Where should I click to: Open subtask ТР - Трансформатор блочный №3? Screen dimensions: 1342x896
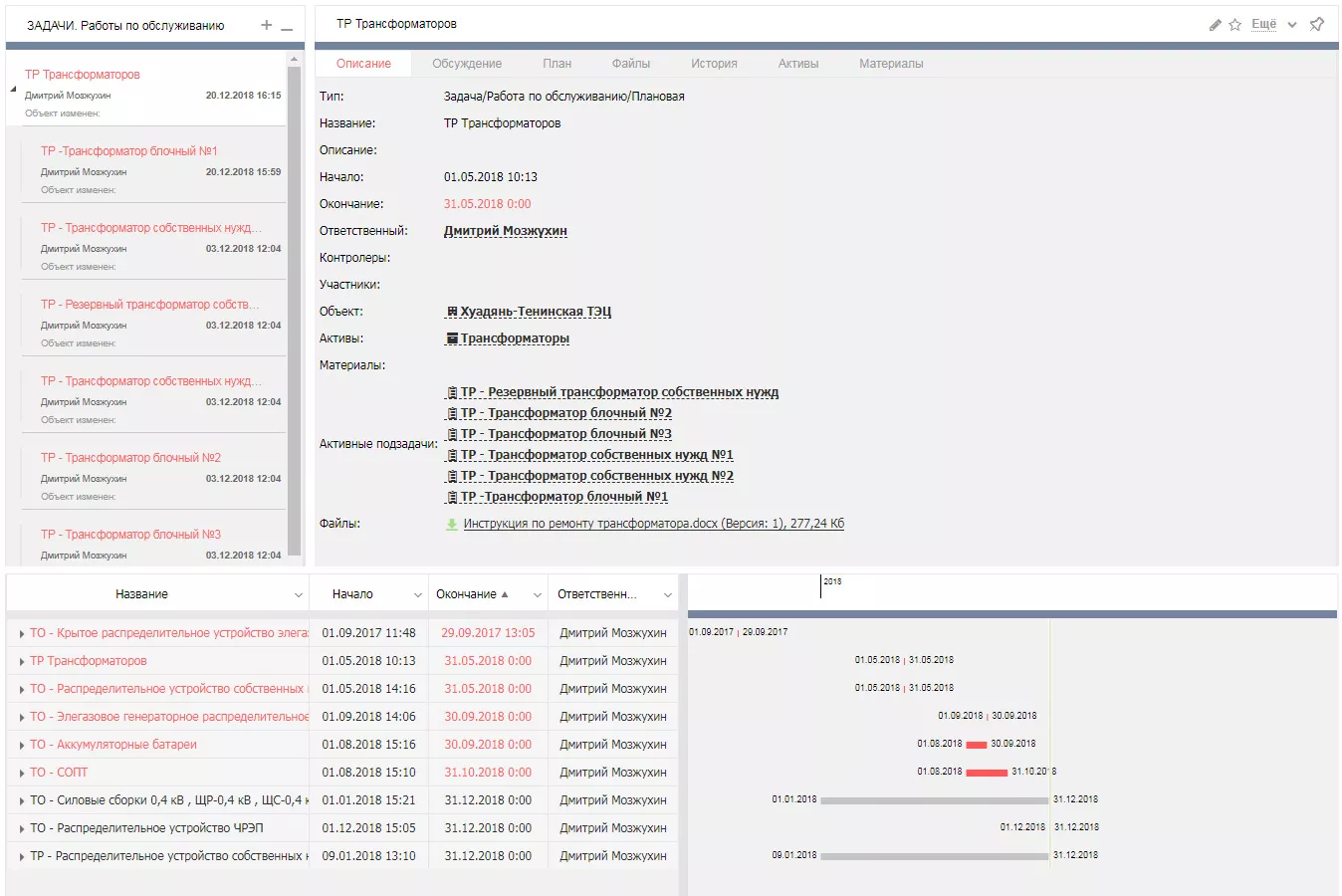564,434
